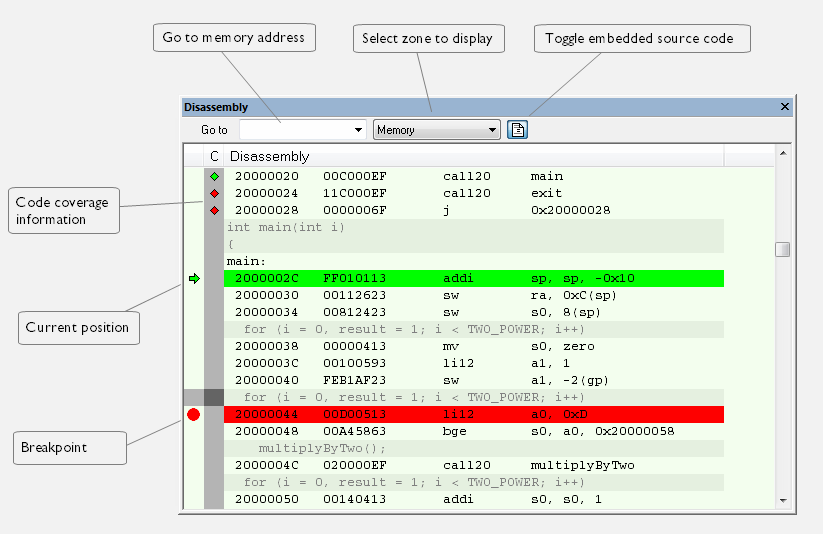Click red coverage diamond at address 20000024
823x534 pixels.
[214, 193]
